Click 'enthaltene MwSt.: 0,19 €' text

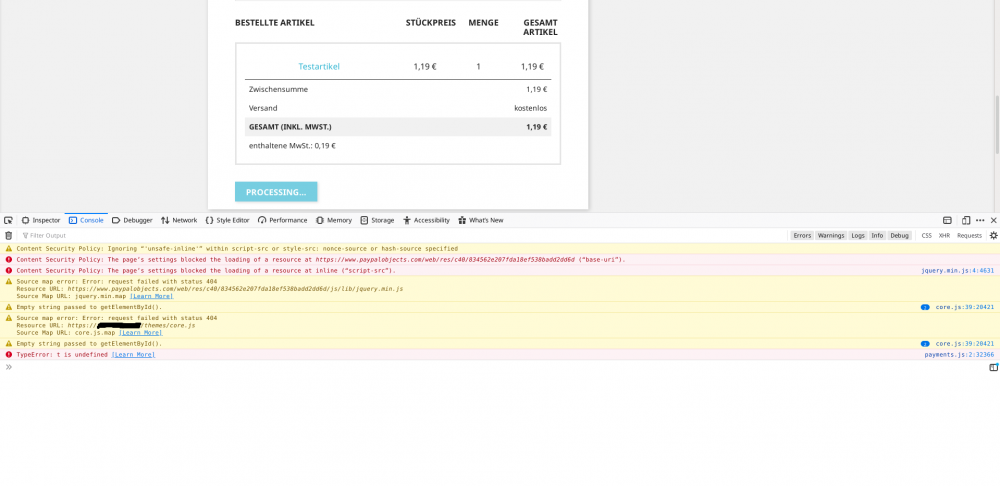point(292,145)
